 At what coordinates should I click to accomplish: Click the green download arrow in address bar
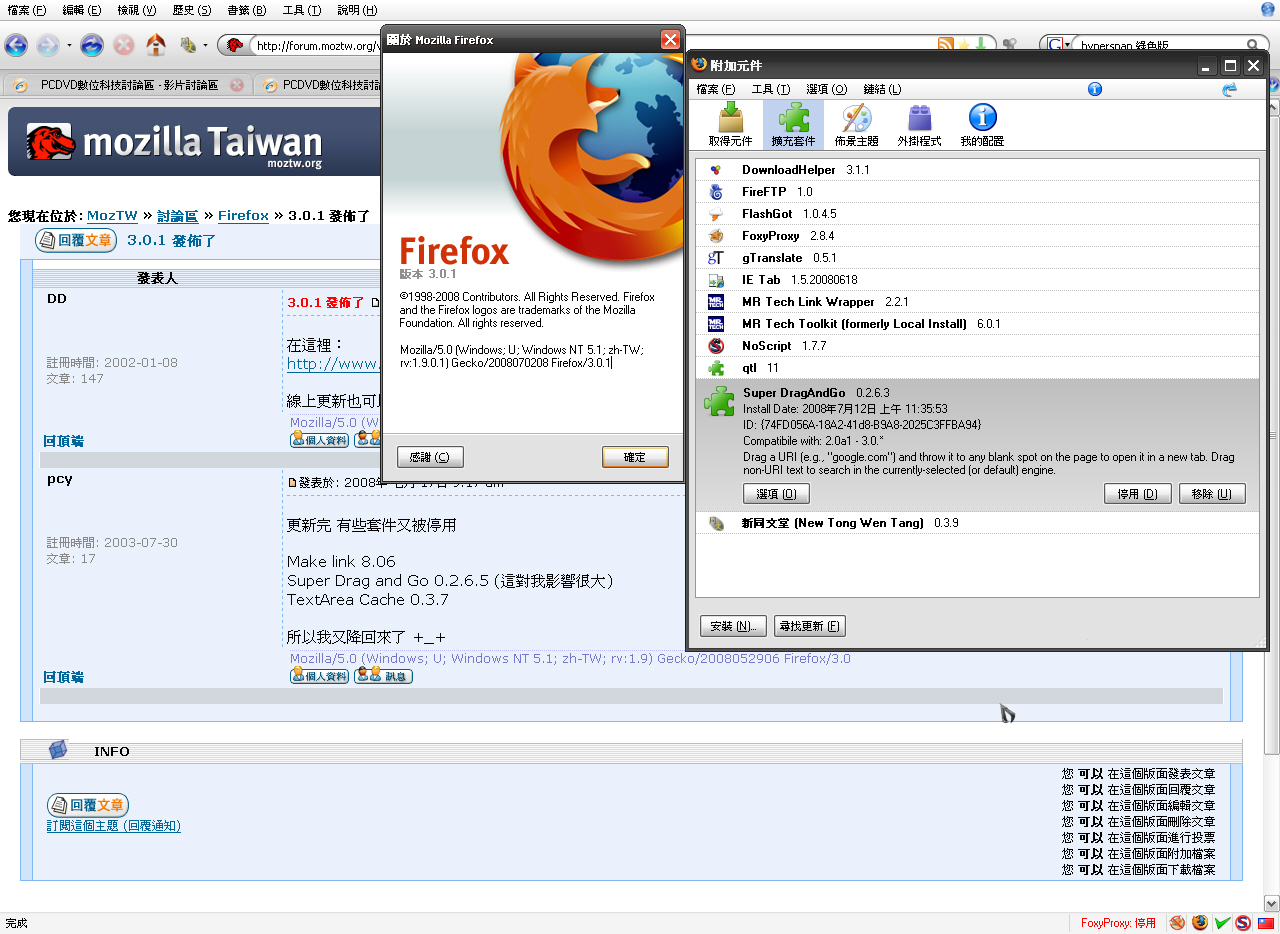(x=981, y=45)
